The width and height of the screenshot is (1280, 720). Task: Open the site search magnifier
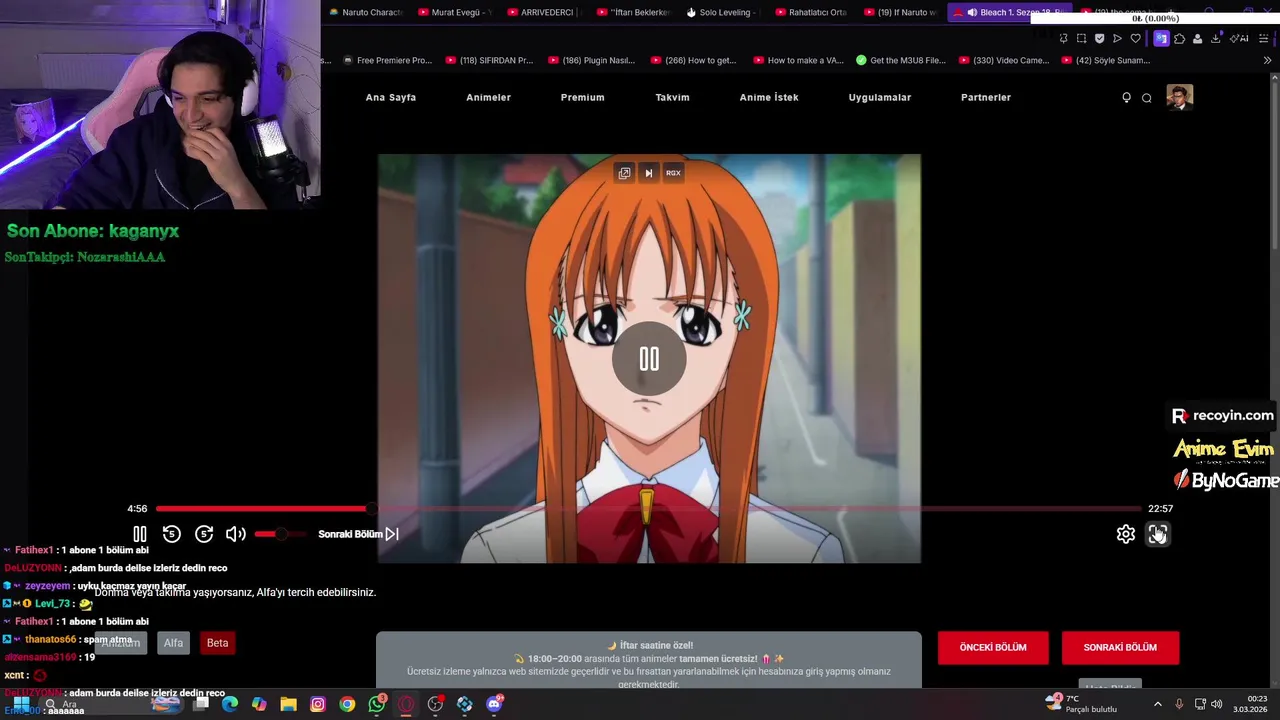click(x=1147, y=97)
